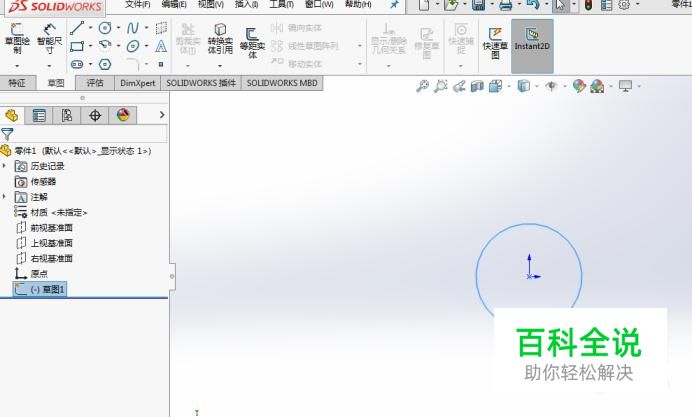Open dropdown under 转换实体引用

(x=220, y=66)
